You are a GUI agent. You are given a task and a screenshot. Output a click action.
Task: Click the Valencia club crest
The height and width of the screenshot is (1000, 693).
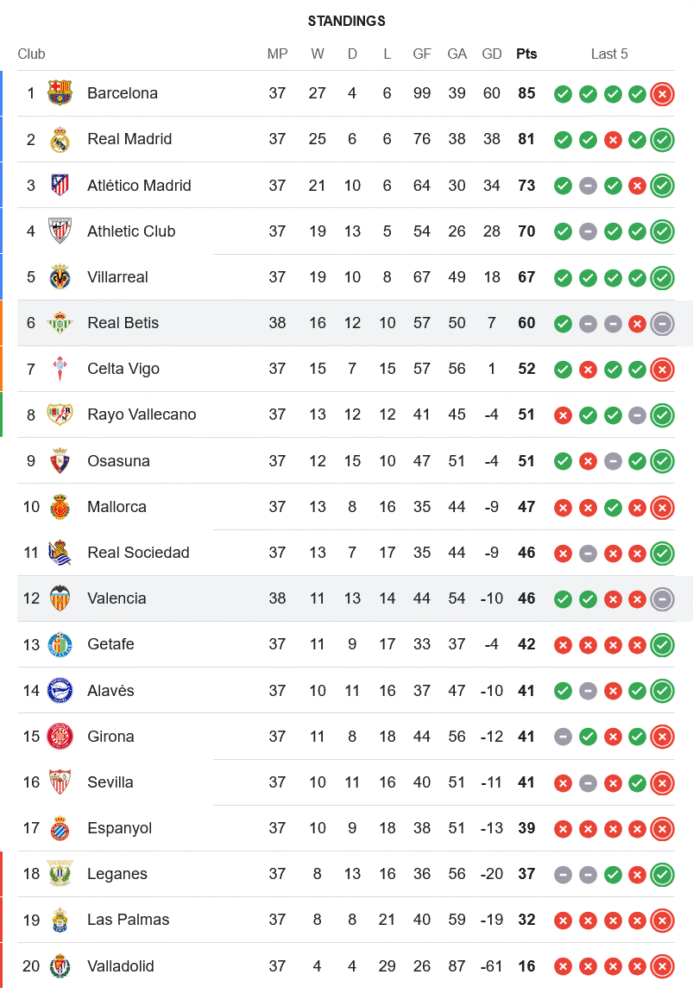[60, 598]
